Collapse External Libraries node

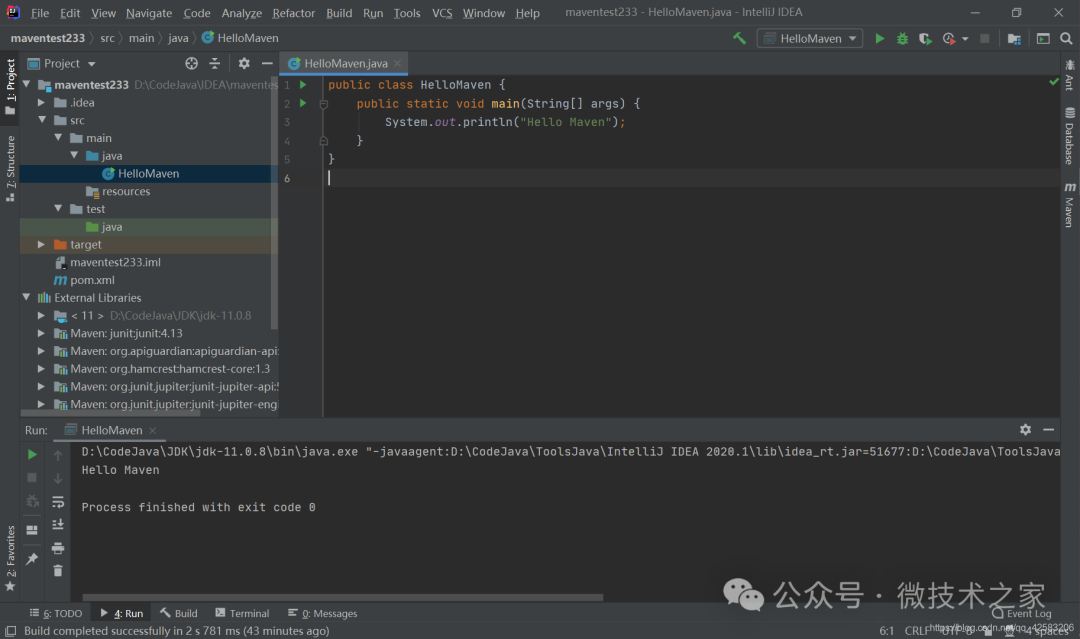tap(26, 297)
